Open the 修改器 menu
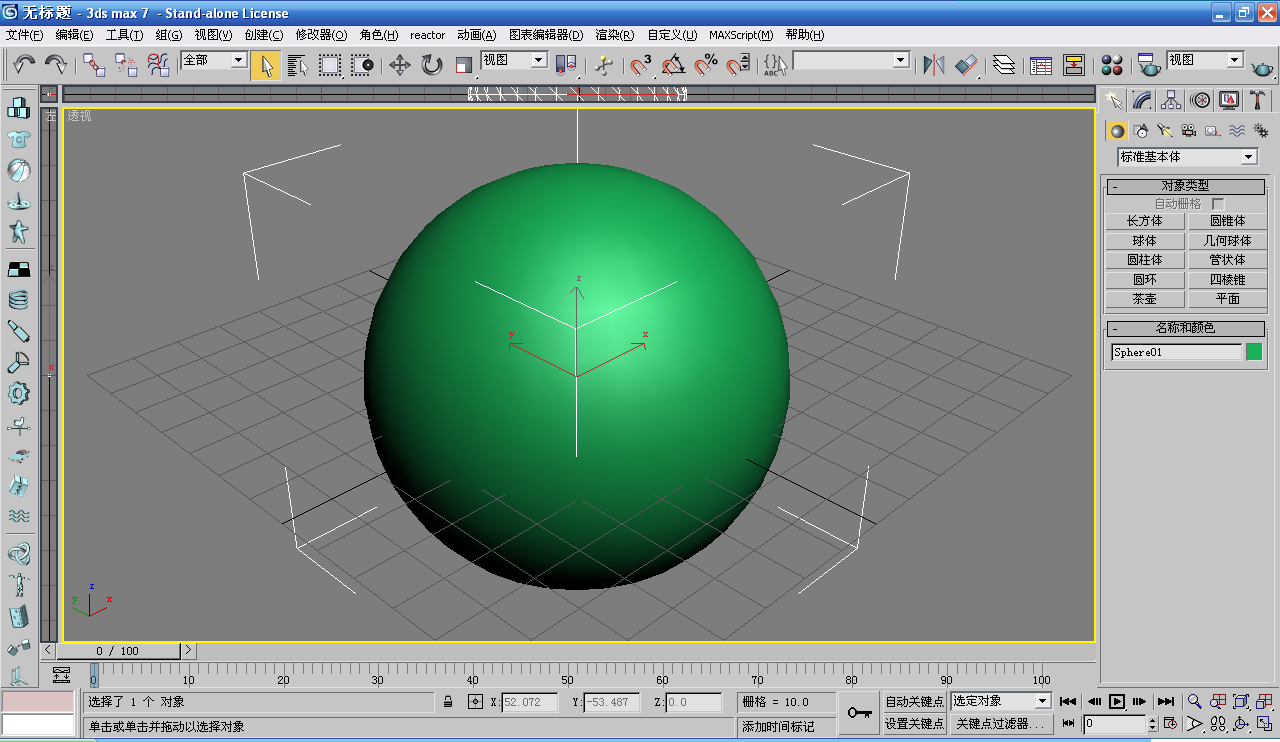 coord(321,35)
